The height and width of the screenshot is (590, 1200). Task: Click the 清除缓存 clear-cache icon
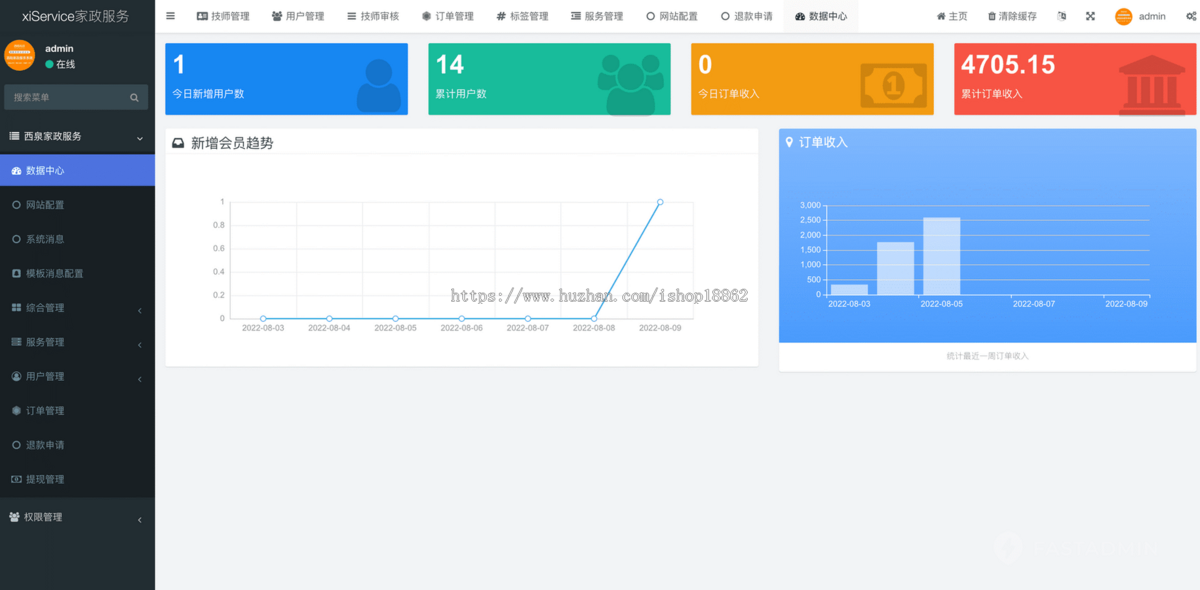[x=992, y=15]
